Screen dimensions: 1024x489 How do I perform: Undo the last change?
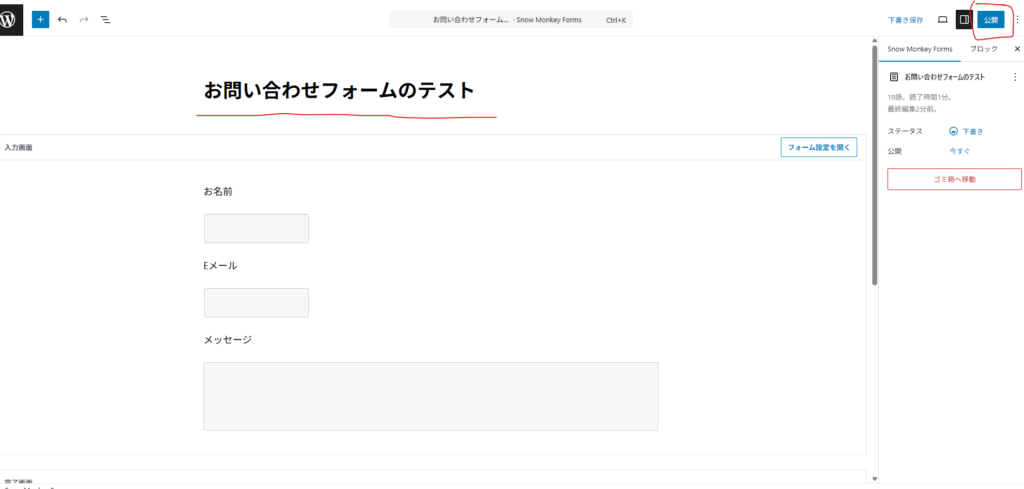[62, 20]
